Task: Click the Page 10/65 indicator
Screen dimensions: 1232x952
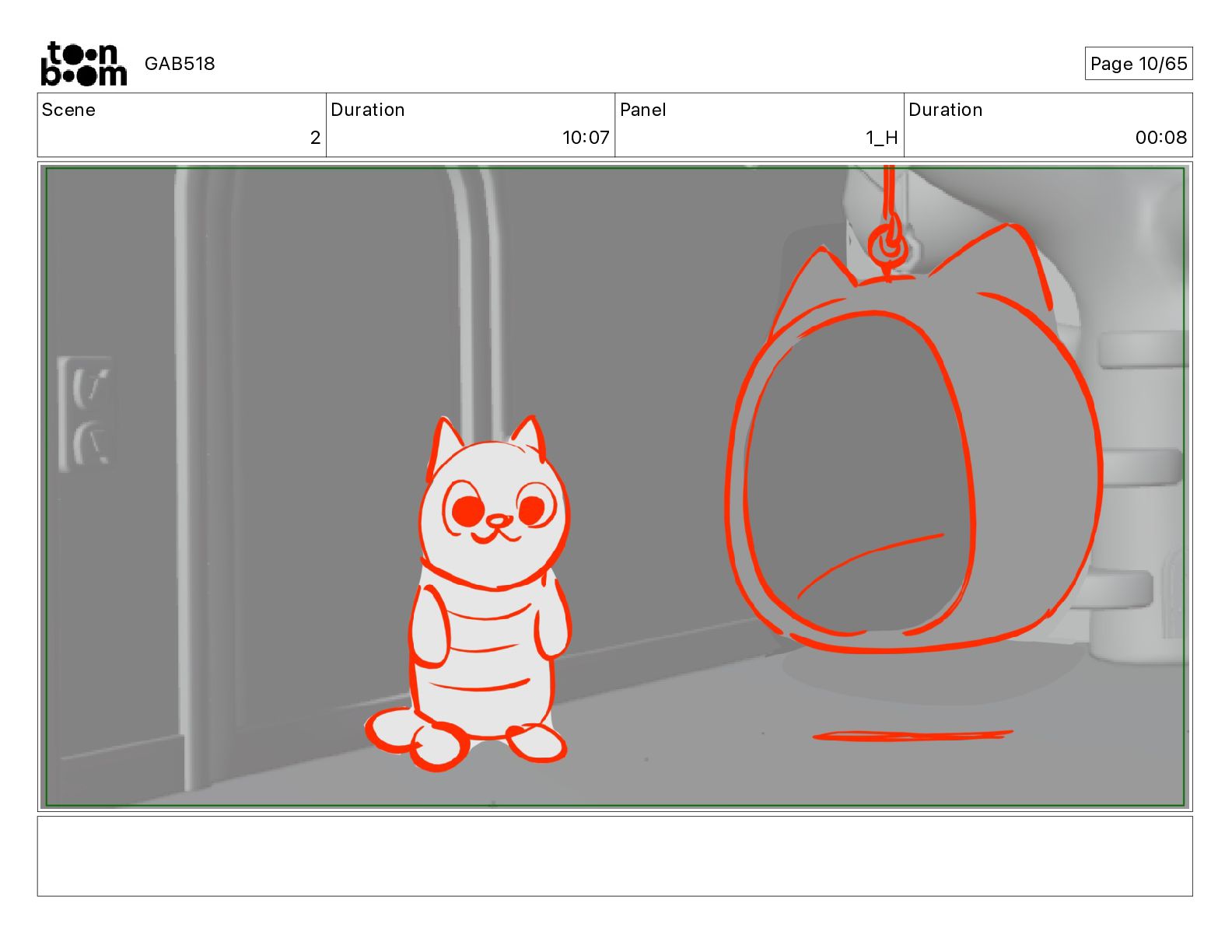Action: (1139, 64)
